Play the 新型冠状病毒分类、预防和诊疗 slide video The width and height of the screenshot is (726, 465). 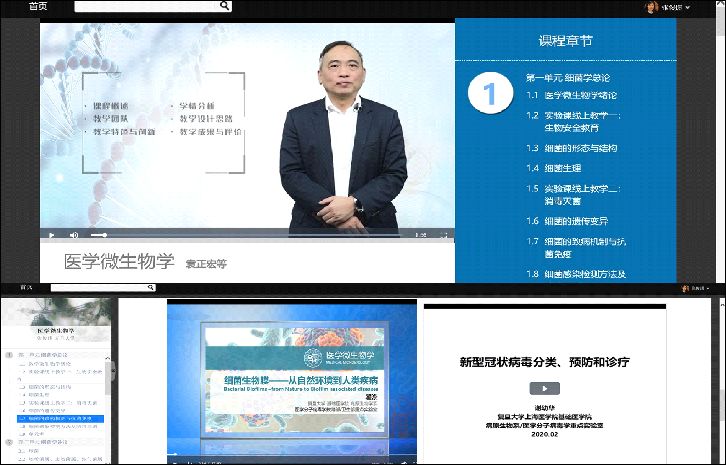544,389
